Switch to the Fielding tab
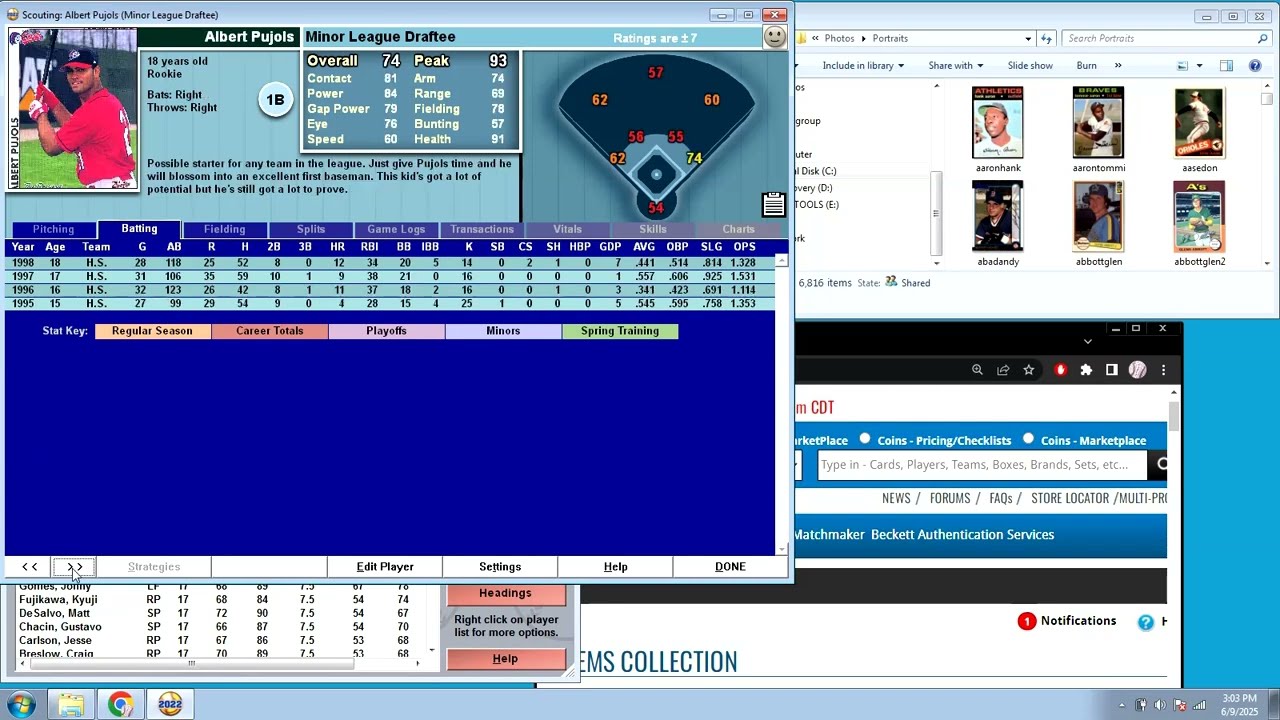 click(225, 230)
